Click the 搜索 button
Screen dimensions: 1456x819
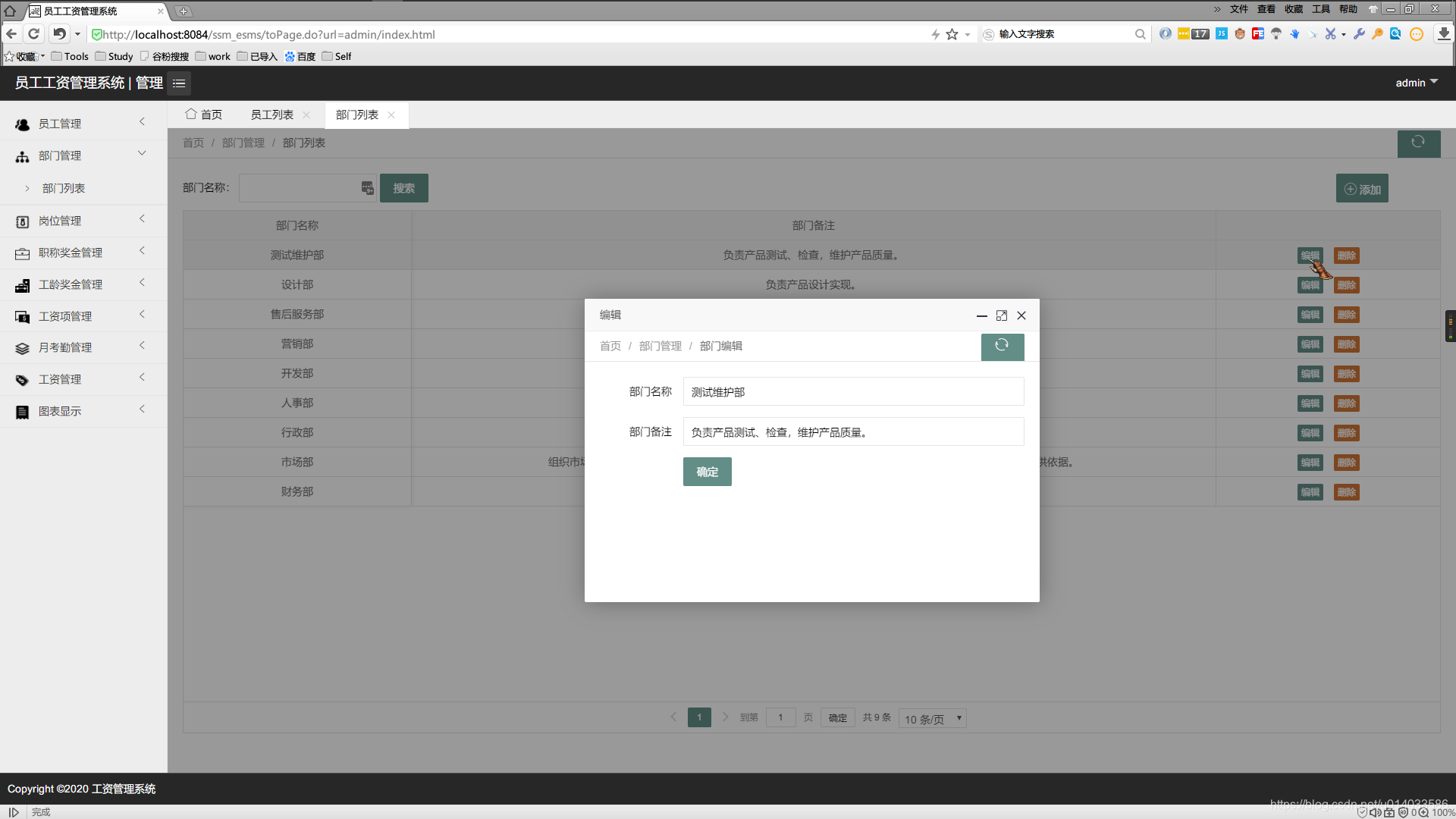click(x=403, y=188)
